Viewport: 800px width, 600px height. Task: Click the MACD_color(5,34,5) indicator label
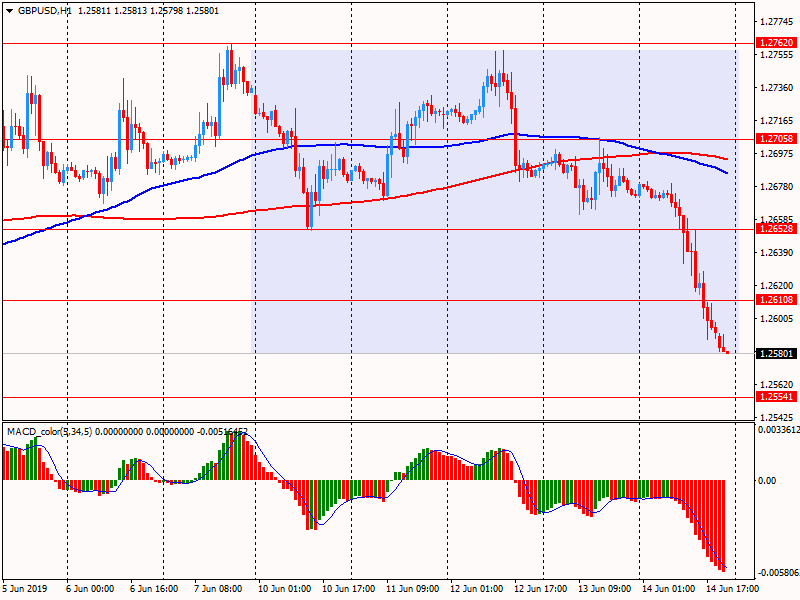point(49,432)
